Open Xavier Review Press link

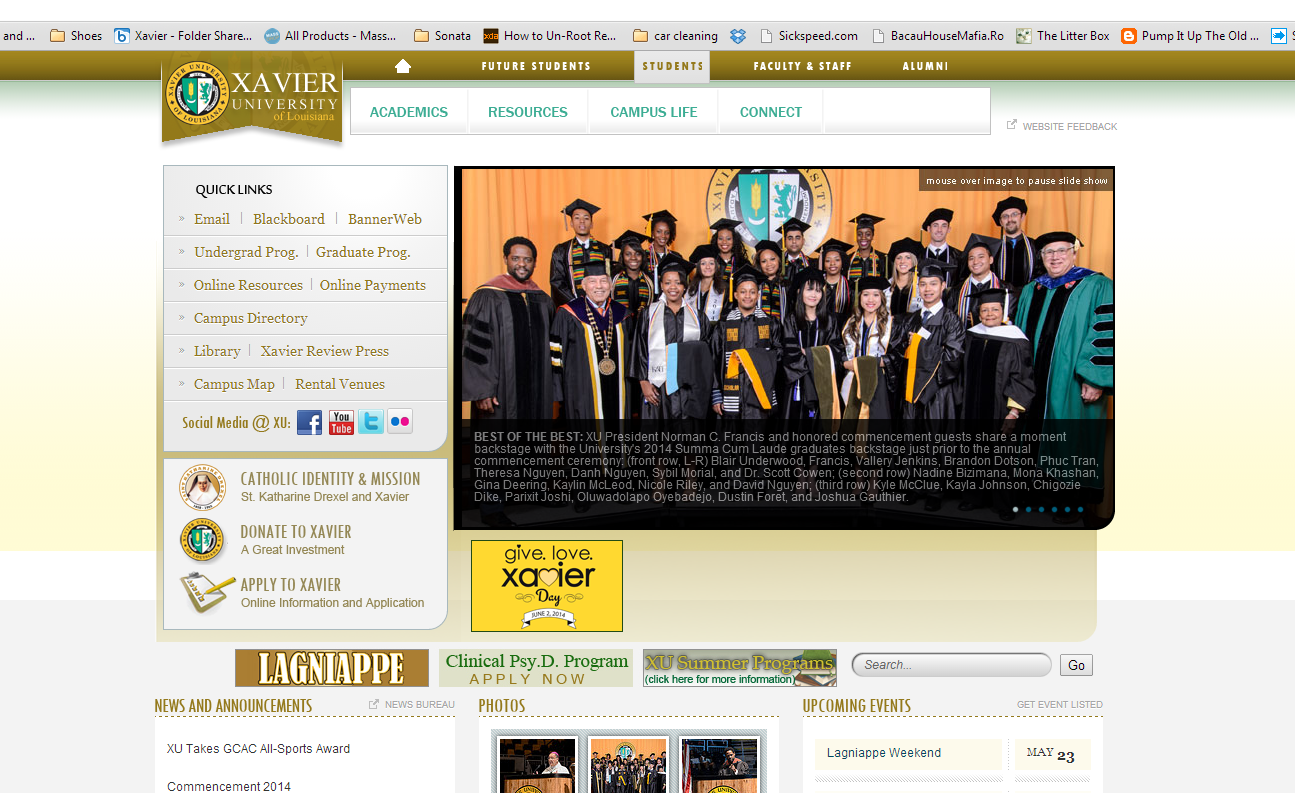(325, 351)
